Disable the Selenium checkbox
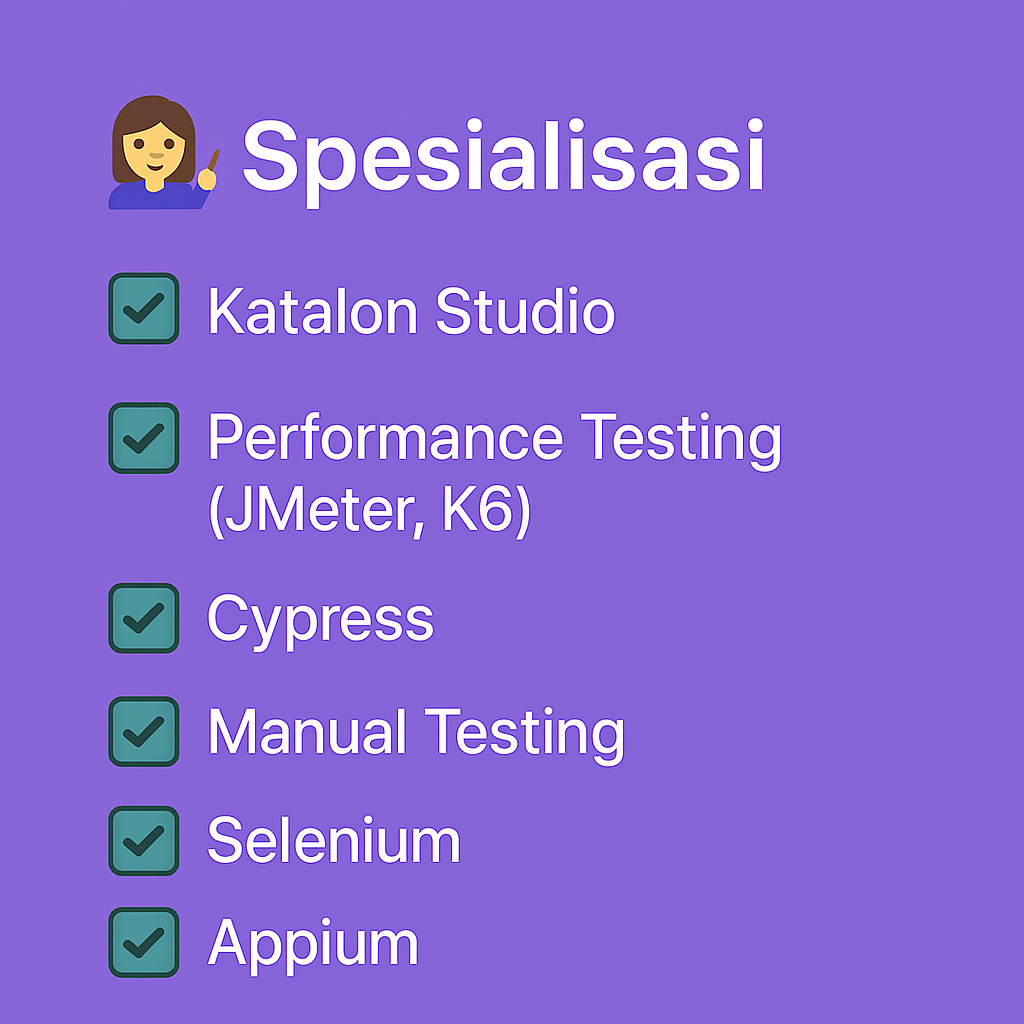1024x1024 pixels. pyautogui.click(x=144, y=841)
